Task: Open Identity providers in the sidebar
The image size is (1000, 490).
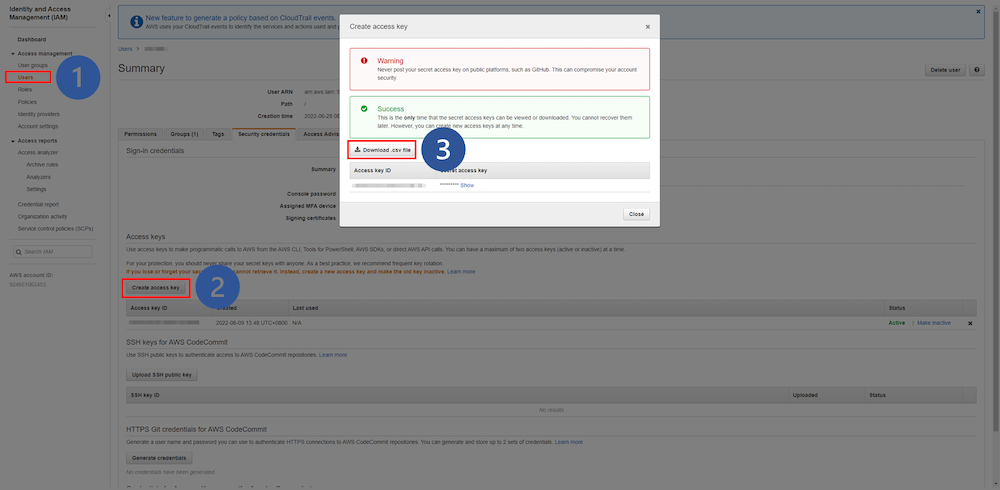Action: click(x=38, y=114)
